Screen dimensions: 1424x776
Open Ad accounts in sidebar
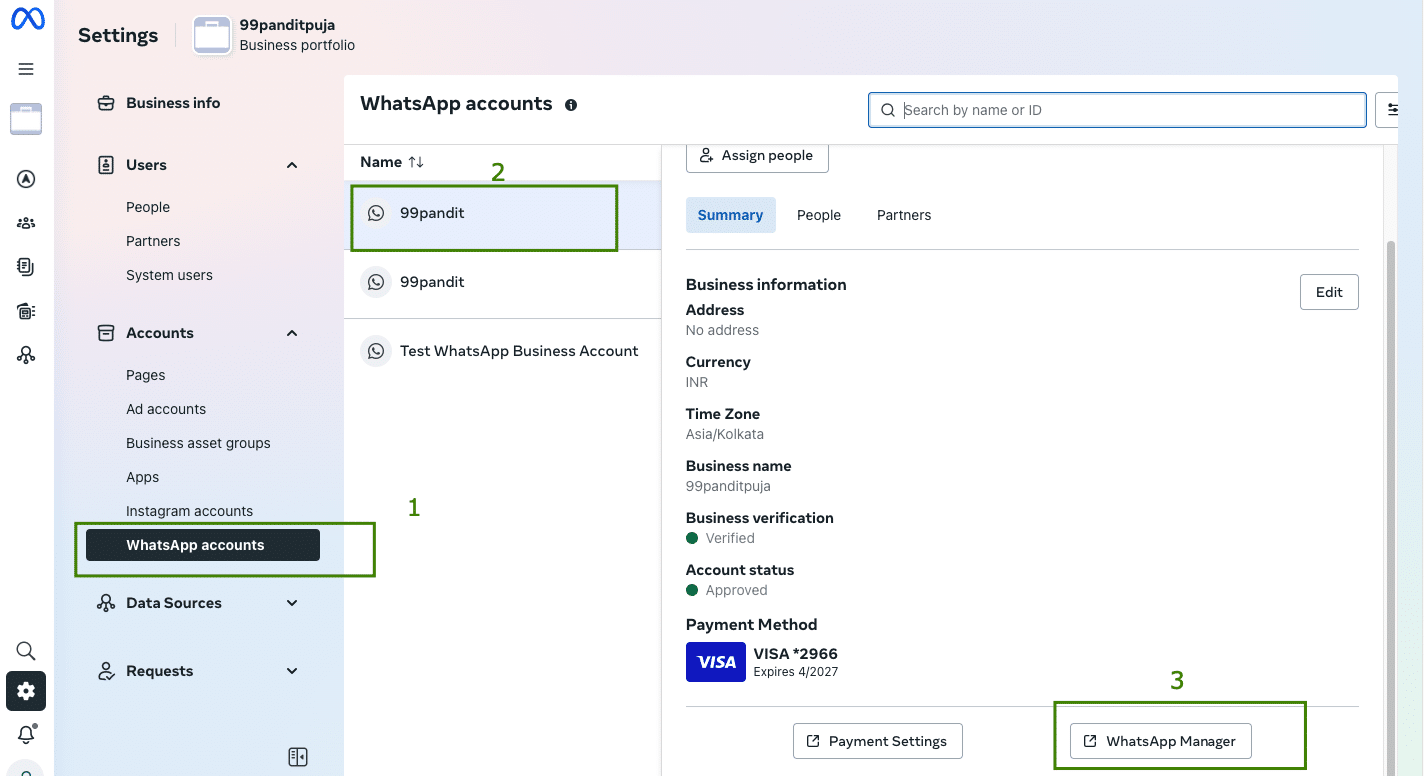[166, 409]
